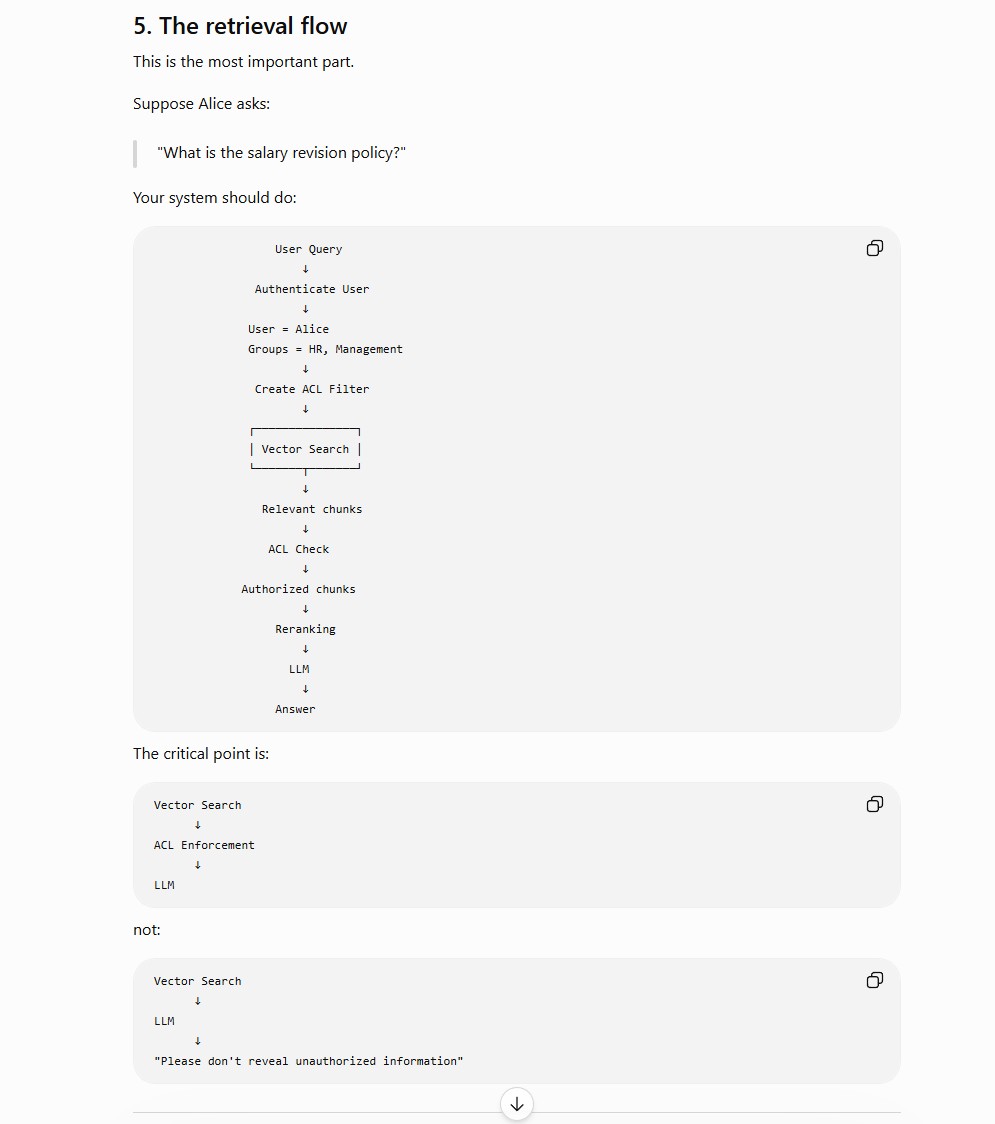
Task: Click "ACL Enforcement" in second code block
Action: tap(204, 845)
